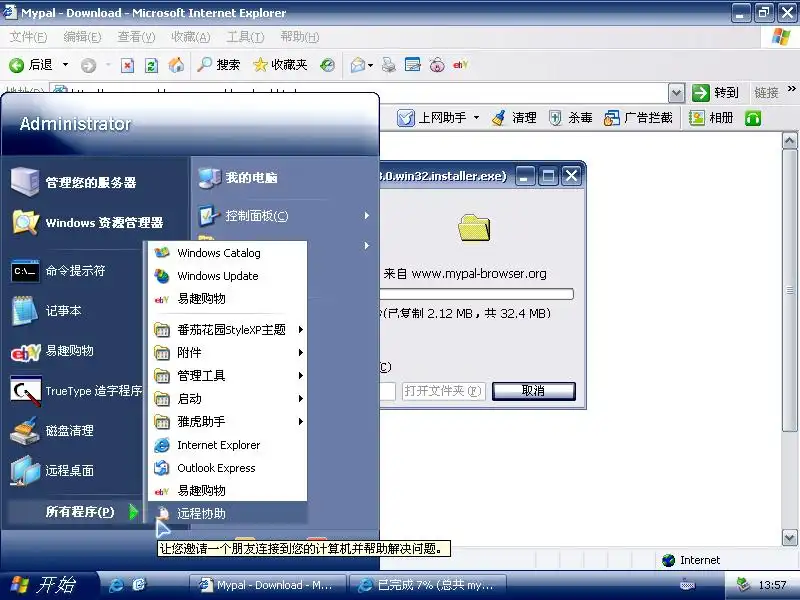Click the 转到 Go button
This screenshot has height=600, width=800.
[x=716, y=93]
